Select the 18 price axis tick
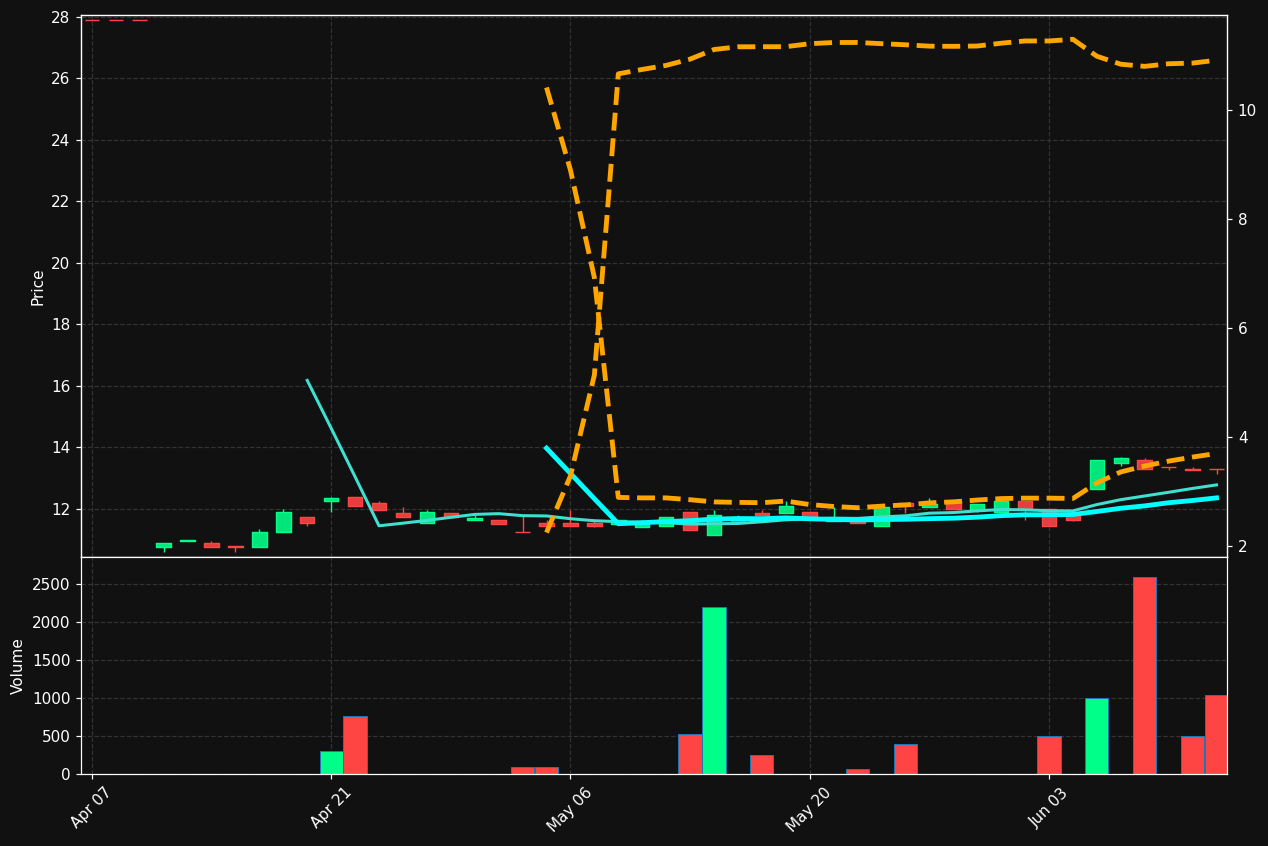 pos(59,325)
